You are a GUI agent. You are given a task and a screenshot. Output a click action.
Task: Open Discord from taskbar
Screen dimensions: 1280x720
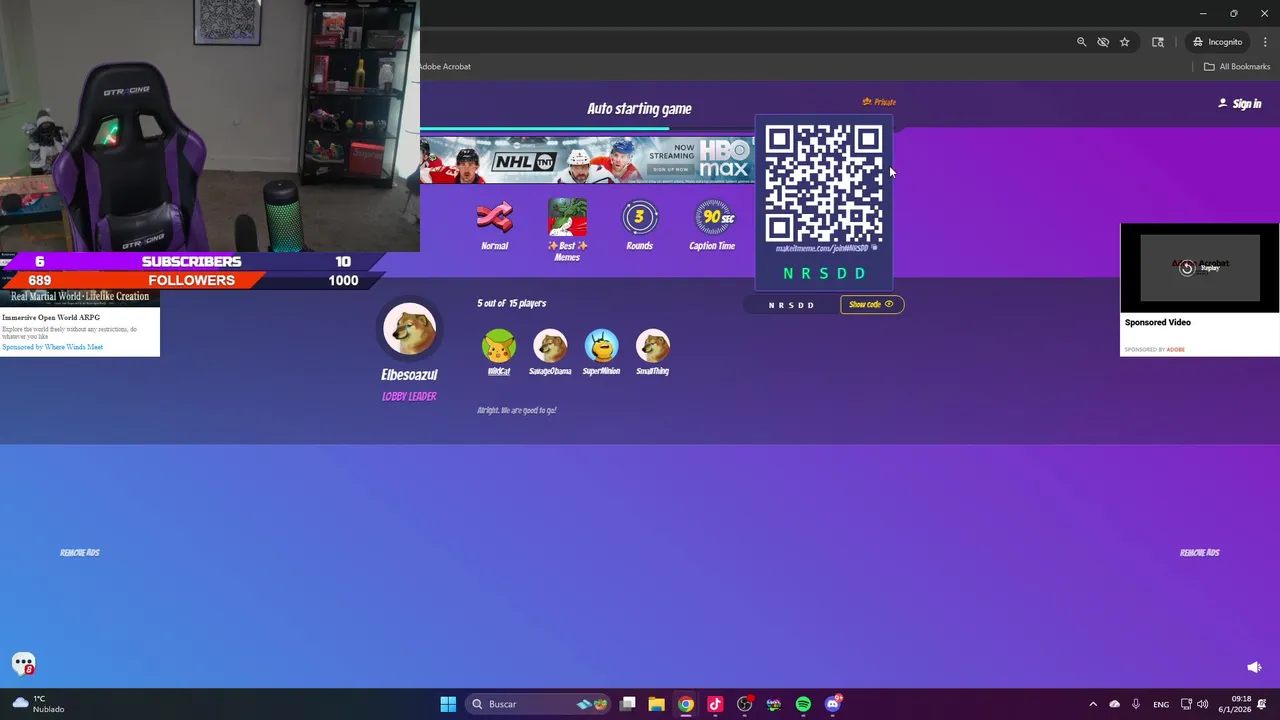(x=833, y=704)
